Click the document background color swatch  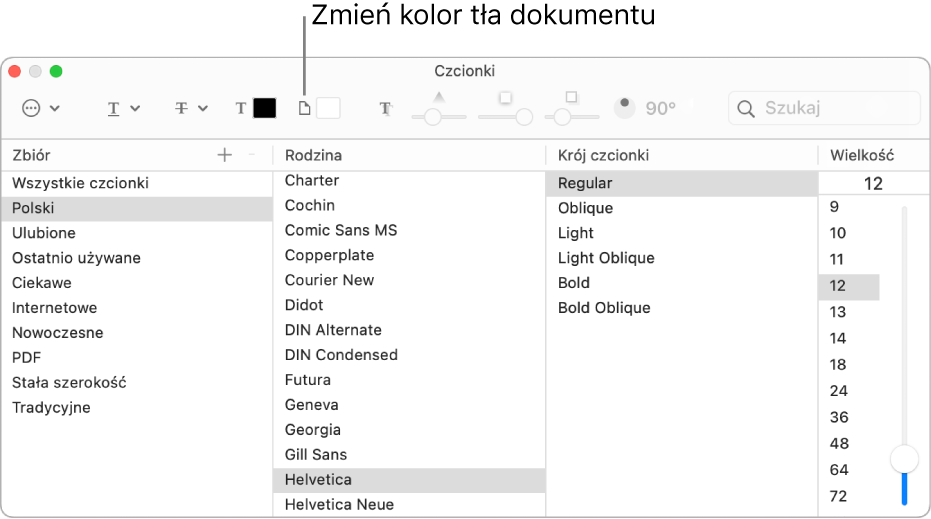click(x=328, y=108)
